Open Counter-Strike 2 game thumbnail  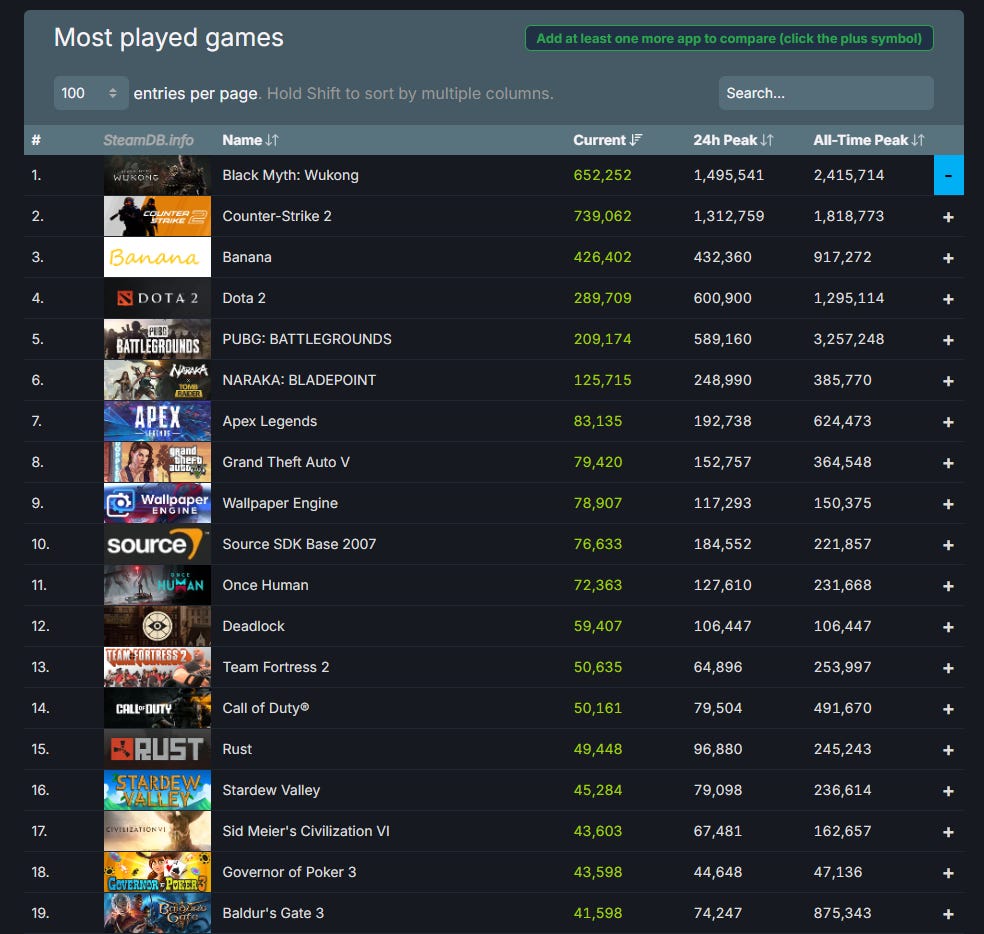[157, 216]
